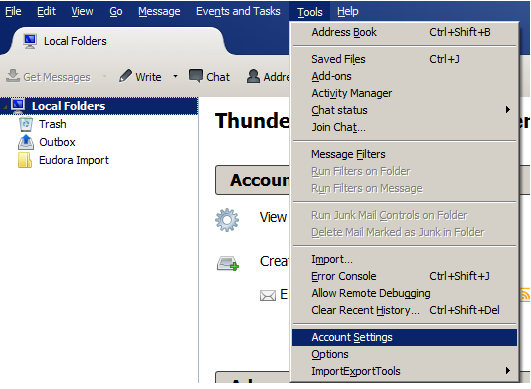Choose Join Chat... menu entry
This screenshot has height=389, width=531.
point(404,127)
